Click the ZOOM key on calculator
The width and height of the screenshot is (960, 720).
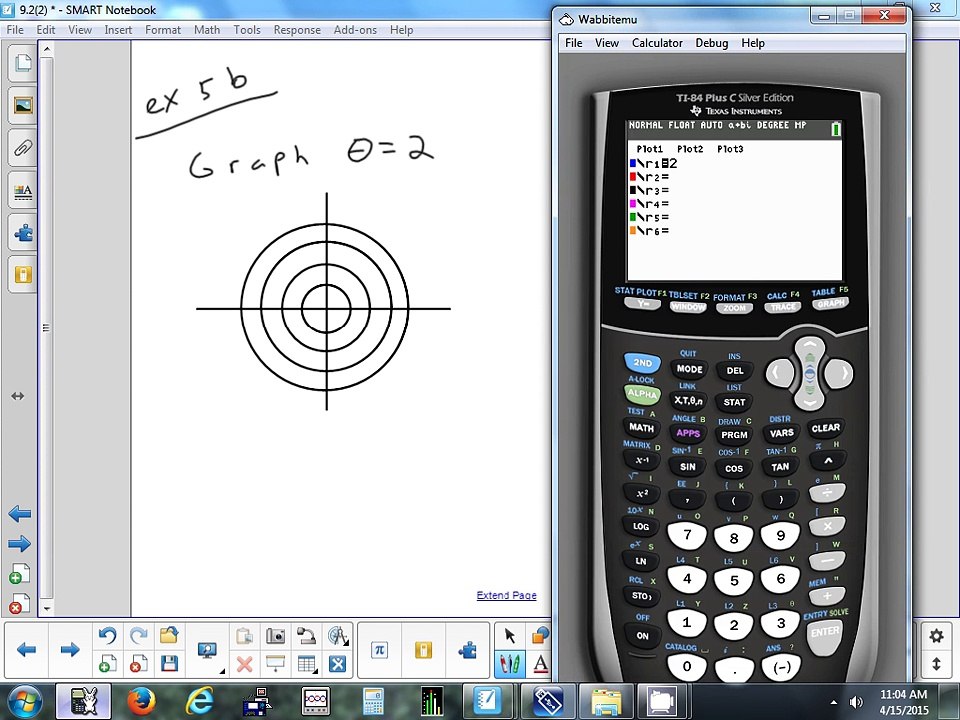click(x=735, y=308)
